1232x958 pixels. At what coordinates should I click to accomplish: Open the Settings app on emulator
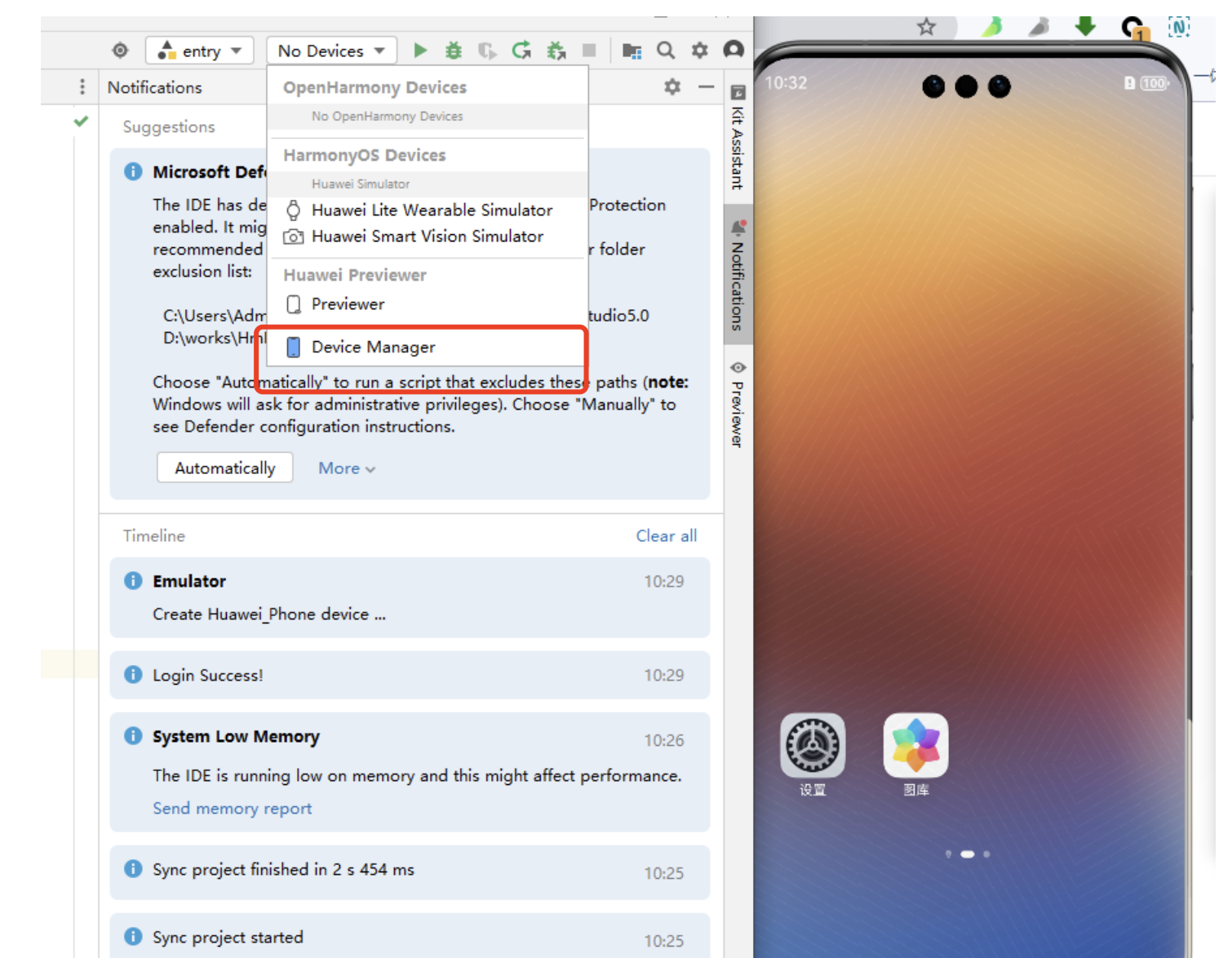tap(813, 745)
